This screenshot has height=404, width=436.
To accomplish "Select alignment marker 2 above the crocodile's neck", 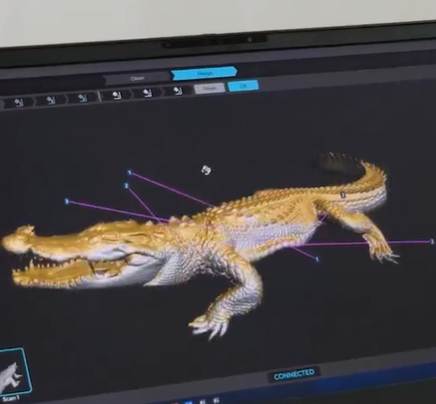I will 126,186.
